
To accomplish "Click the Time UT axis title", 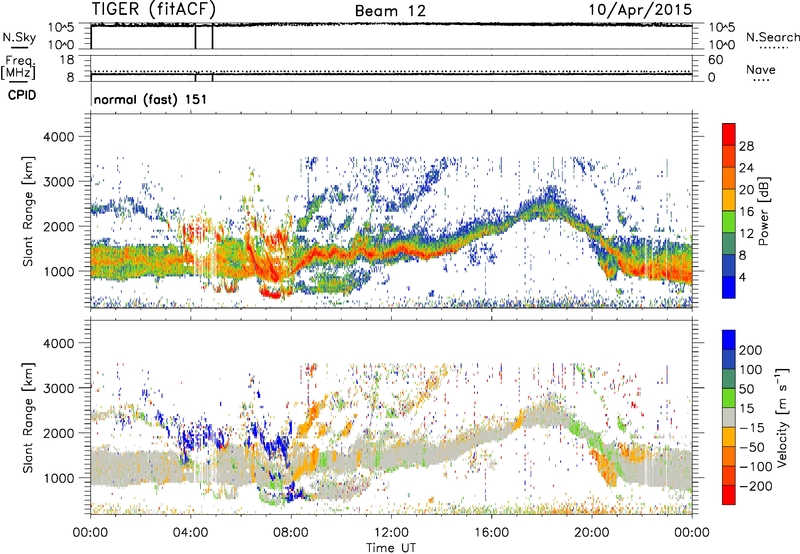I will (x=391, y=548).
